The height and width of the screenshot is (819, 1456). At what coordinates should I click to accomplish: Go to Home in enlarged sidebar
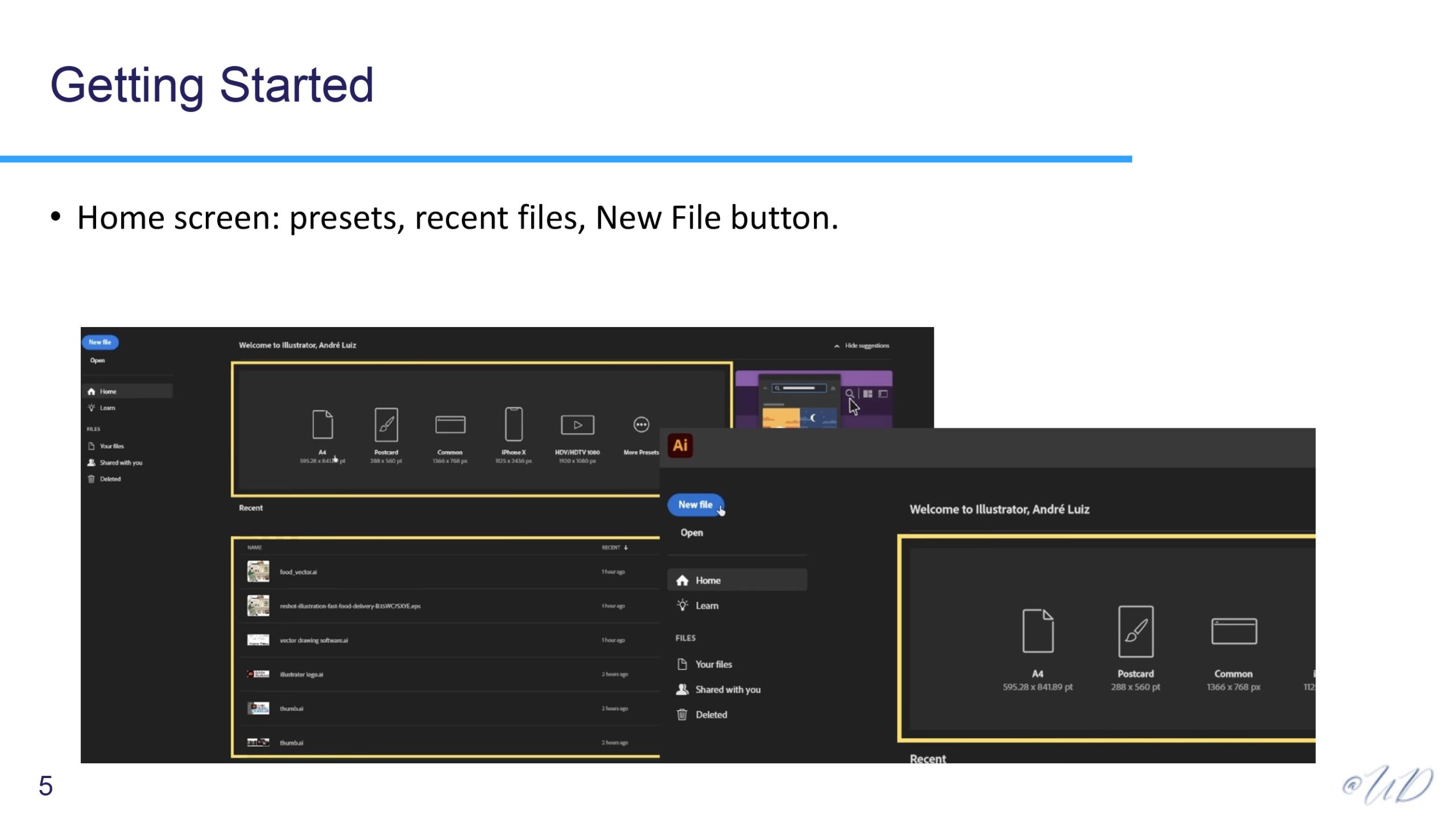(x=707, y=580)
